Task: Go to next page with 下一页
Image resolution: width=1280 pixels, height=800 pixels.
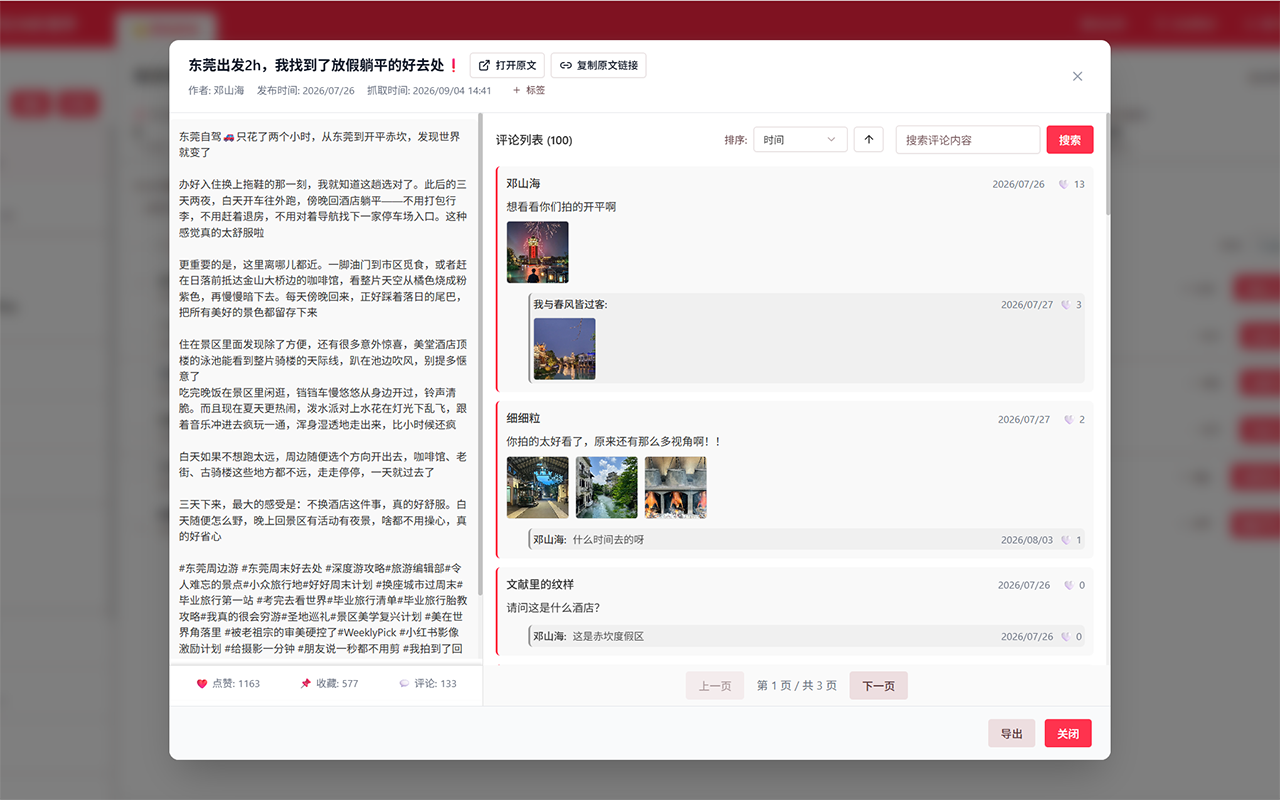Action: coord(879,686)
